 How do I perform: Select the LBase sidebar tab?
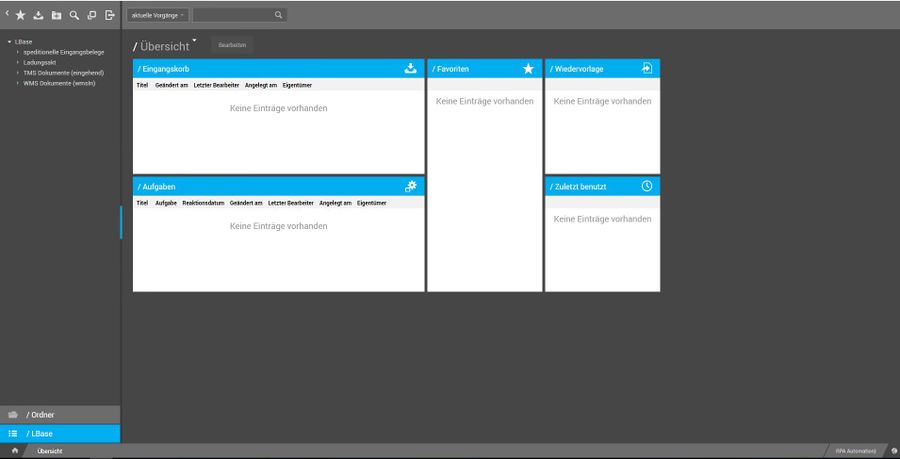coord(60,434)
